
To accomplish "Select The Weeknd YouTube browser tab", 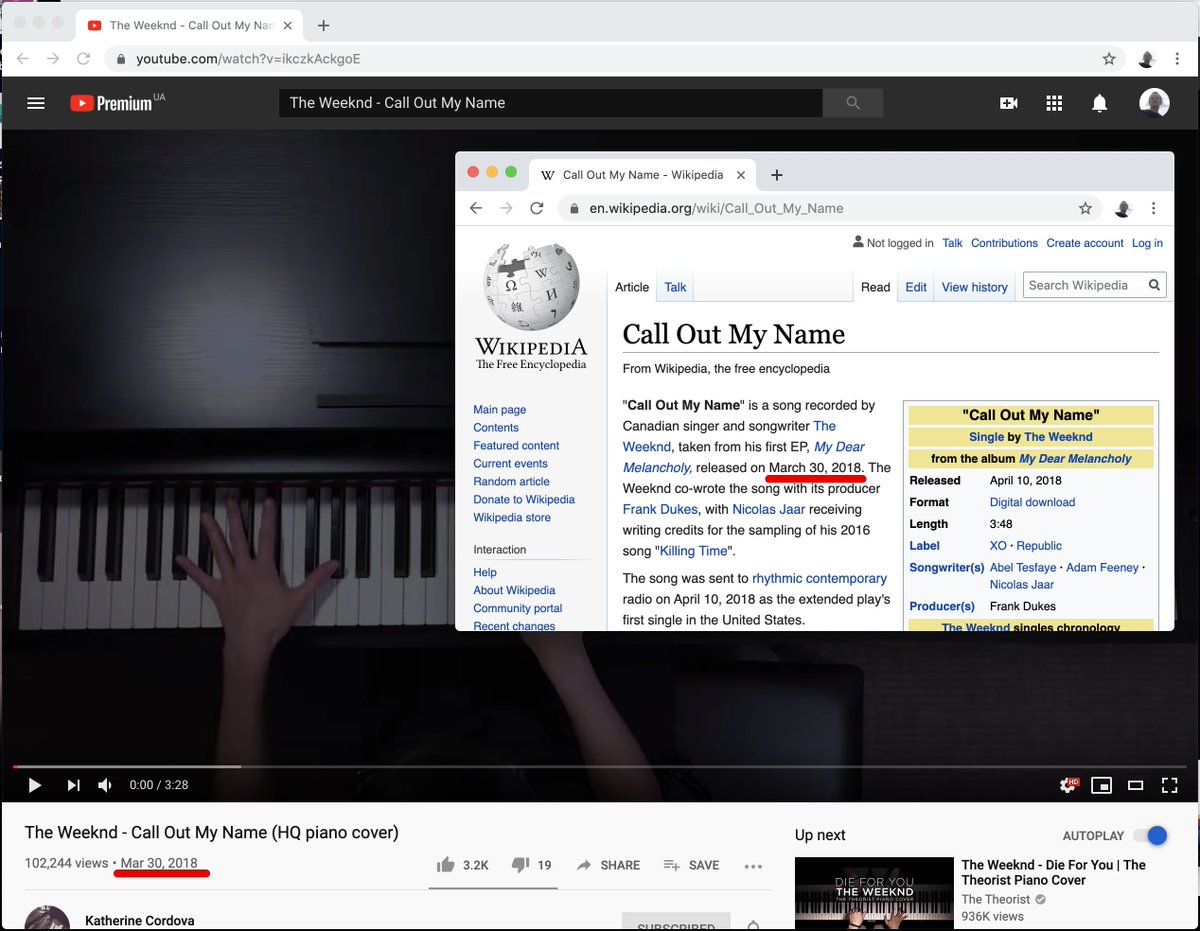I will (190, 25).
